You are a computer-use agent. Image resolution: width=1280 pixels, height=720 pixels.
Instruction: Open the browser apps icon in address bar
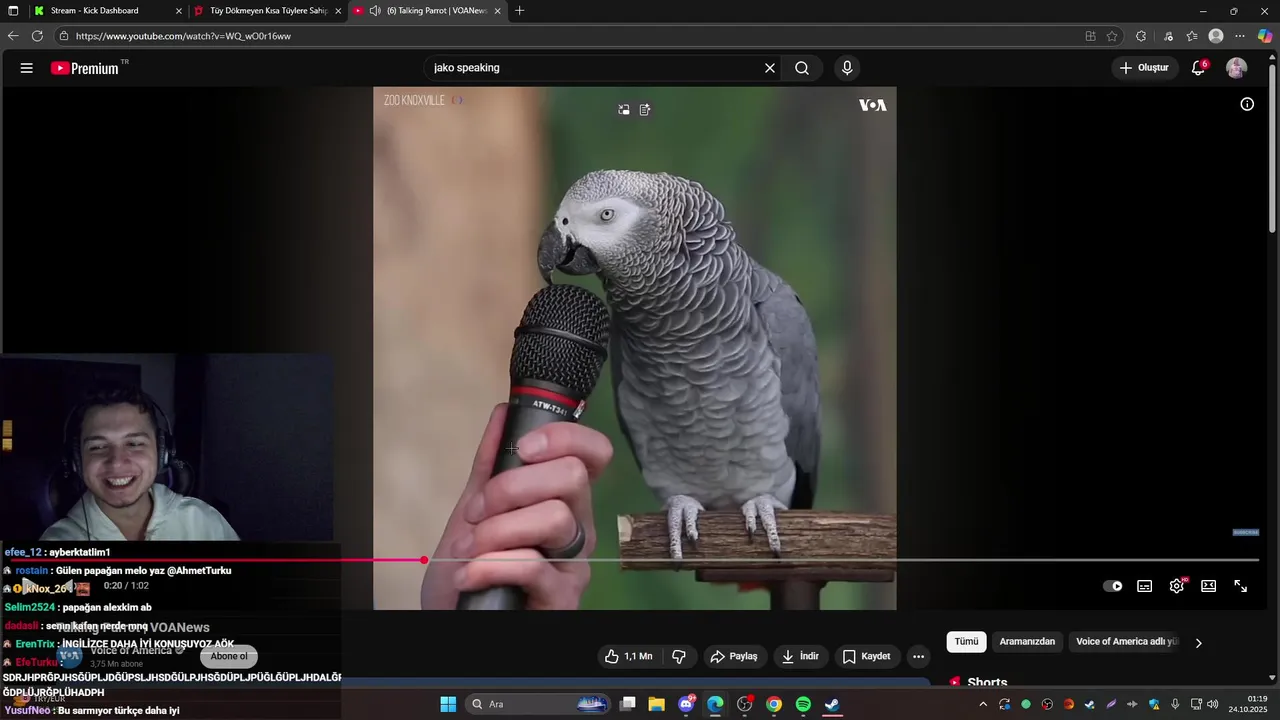pos(1090,36)
